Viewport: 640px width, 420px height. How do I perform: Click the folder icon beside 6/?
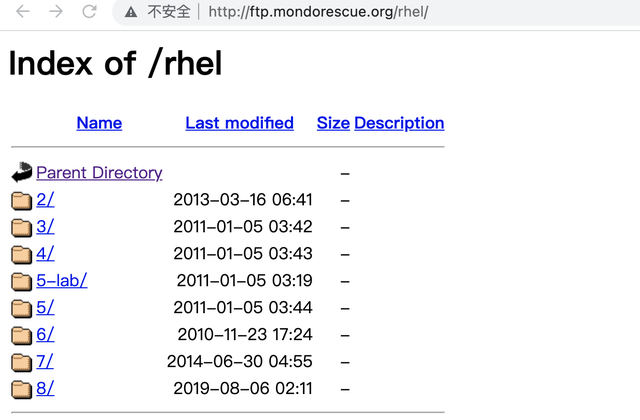pyautogui.click(x=22, y=335)
